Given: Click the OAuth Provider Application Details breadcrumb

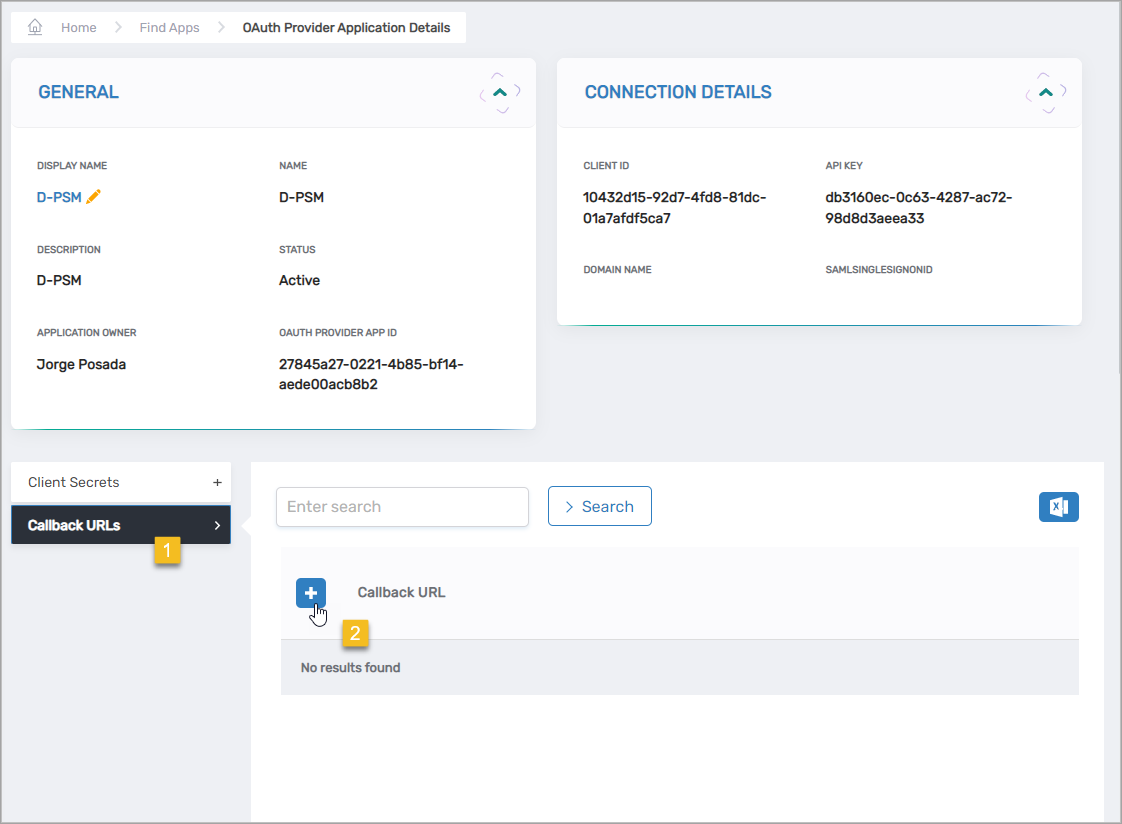Looking at the screenshot, I should (347, 27).
